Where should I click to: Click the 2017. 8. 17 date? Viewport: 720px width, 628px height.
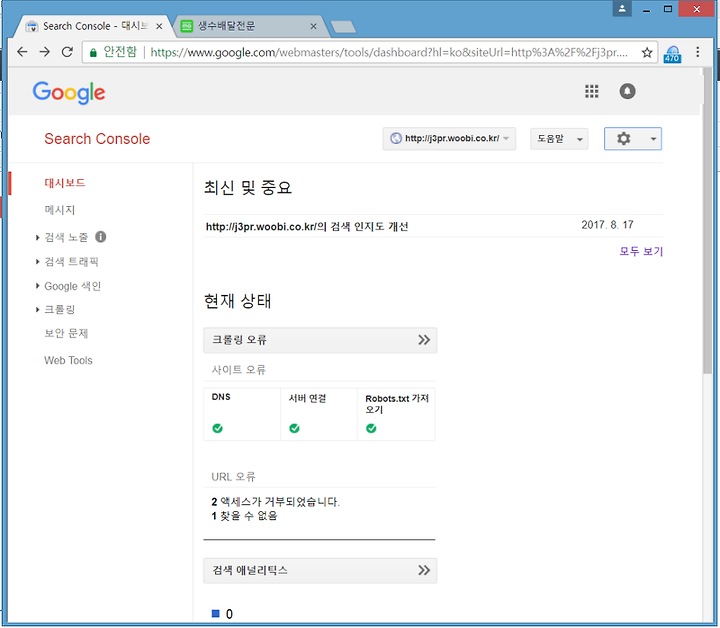[608, 225]
